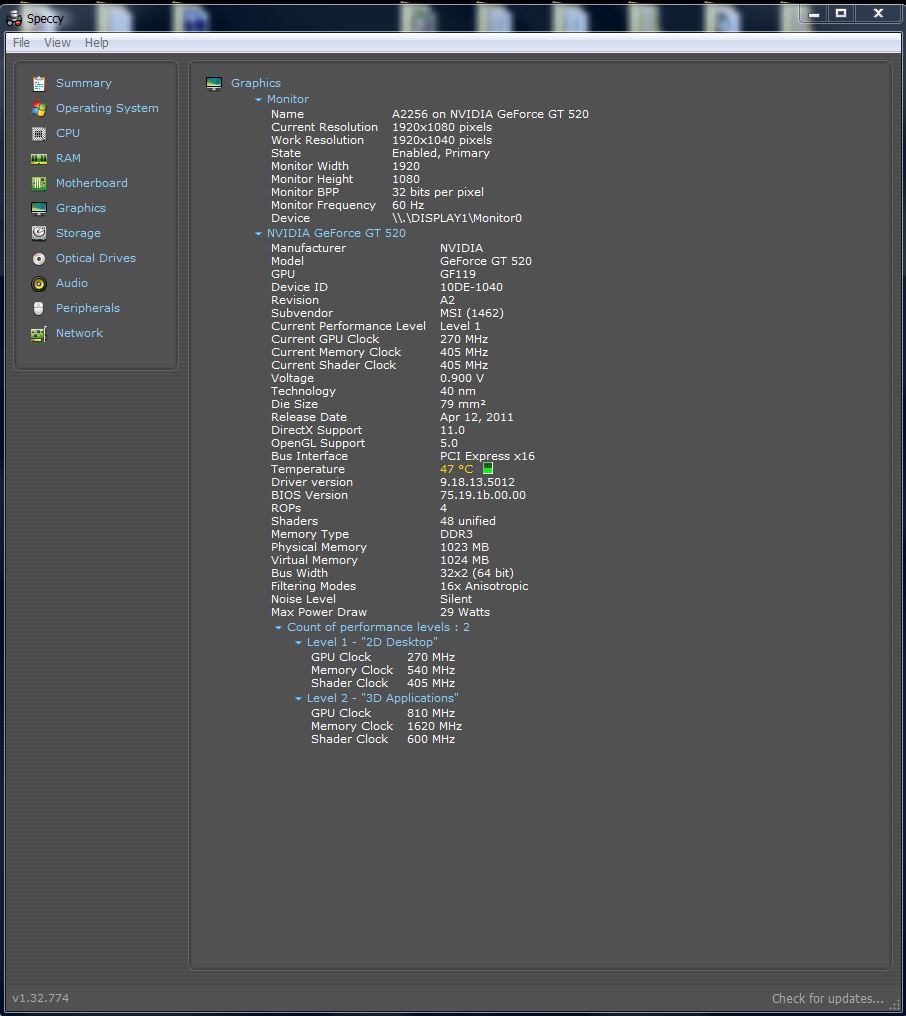Click the monitor name A2256 on NVIDIA value
This screenshot has height=1016, width=906.
click(490, 114)
